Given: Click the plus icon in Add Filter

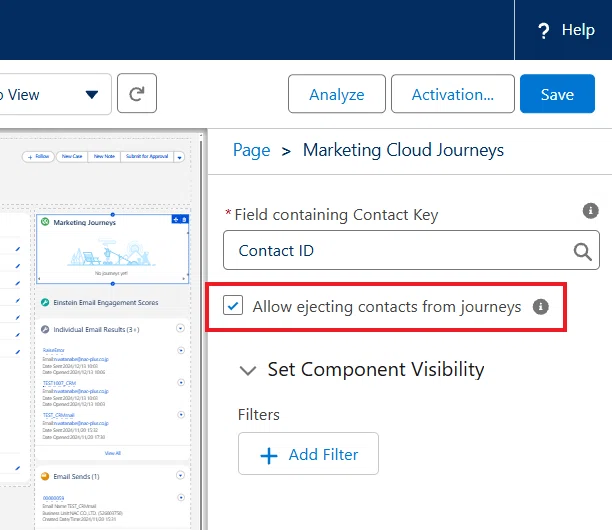Looking at the screenshot, I should (x=269, y=455).
